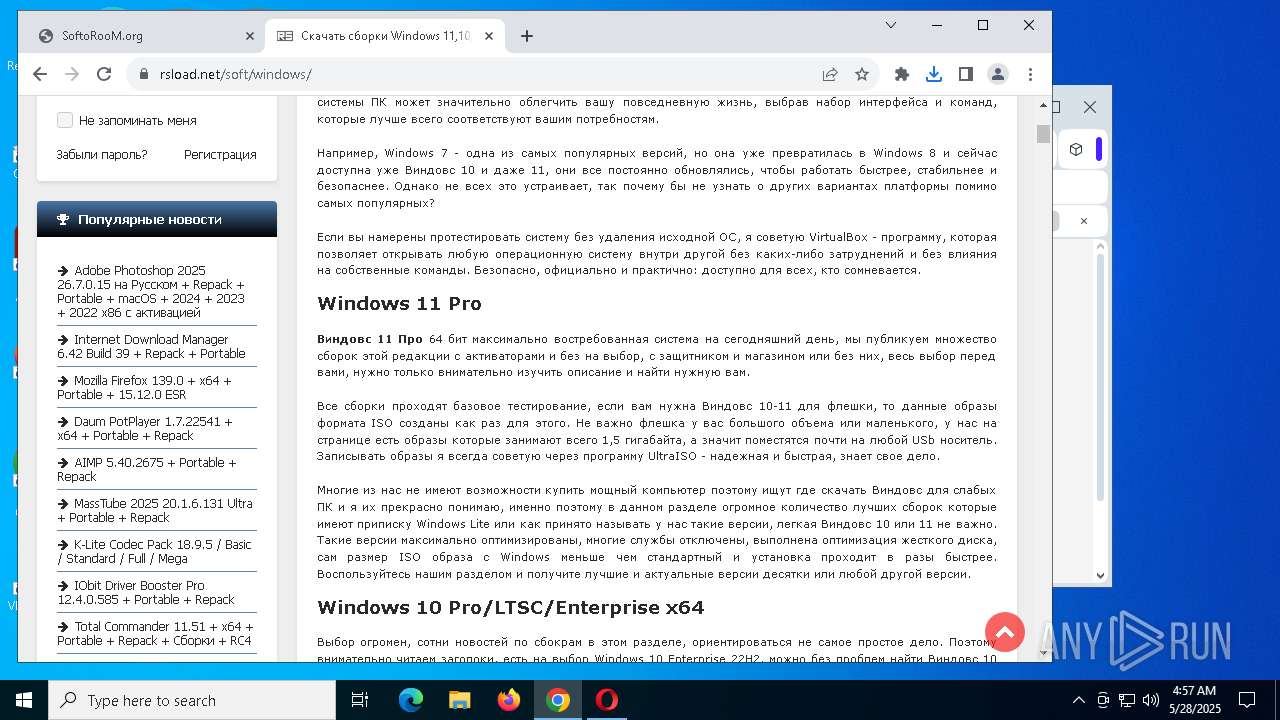Click red scroll-to-top arrow button
Viewport: 1280px width, 720px height.
pos(1005,632)
